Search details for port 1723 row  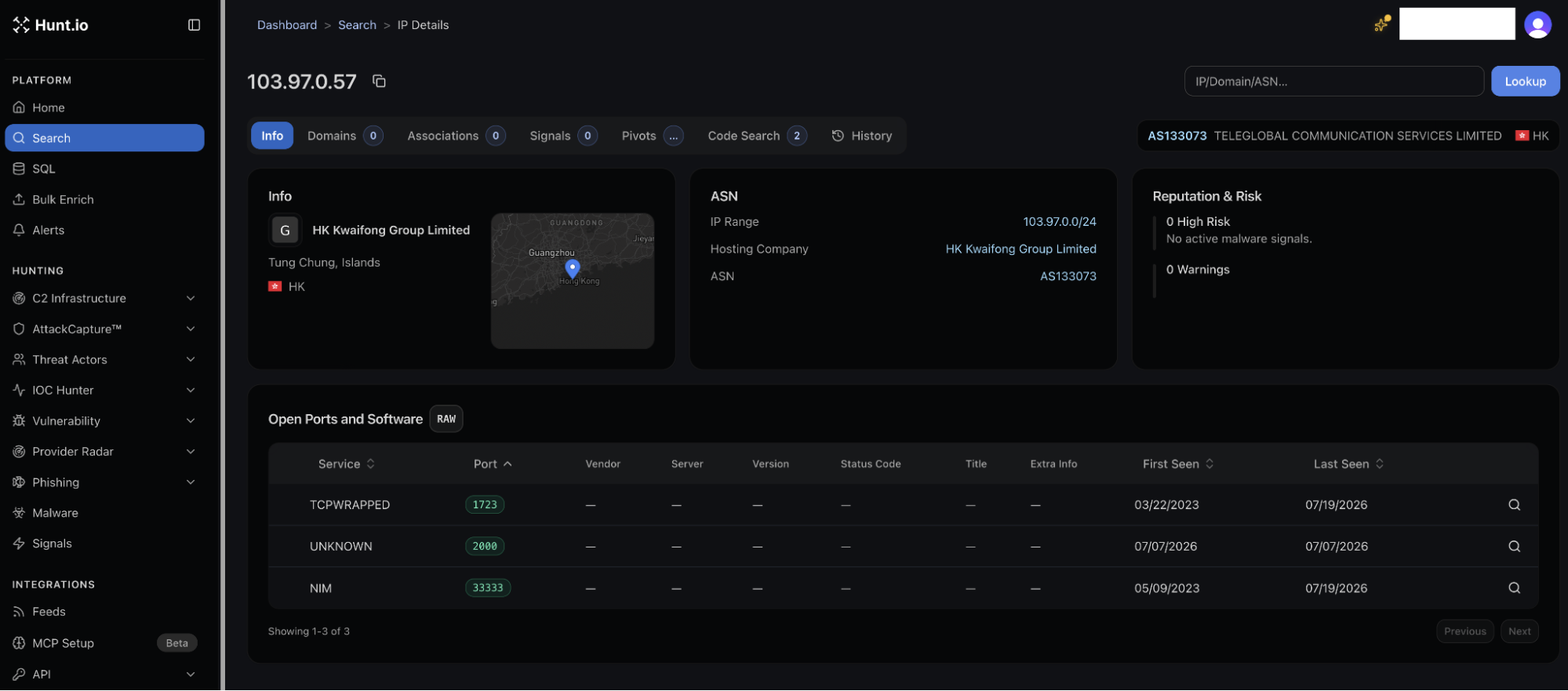1514,505
